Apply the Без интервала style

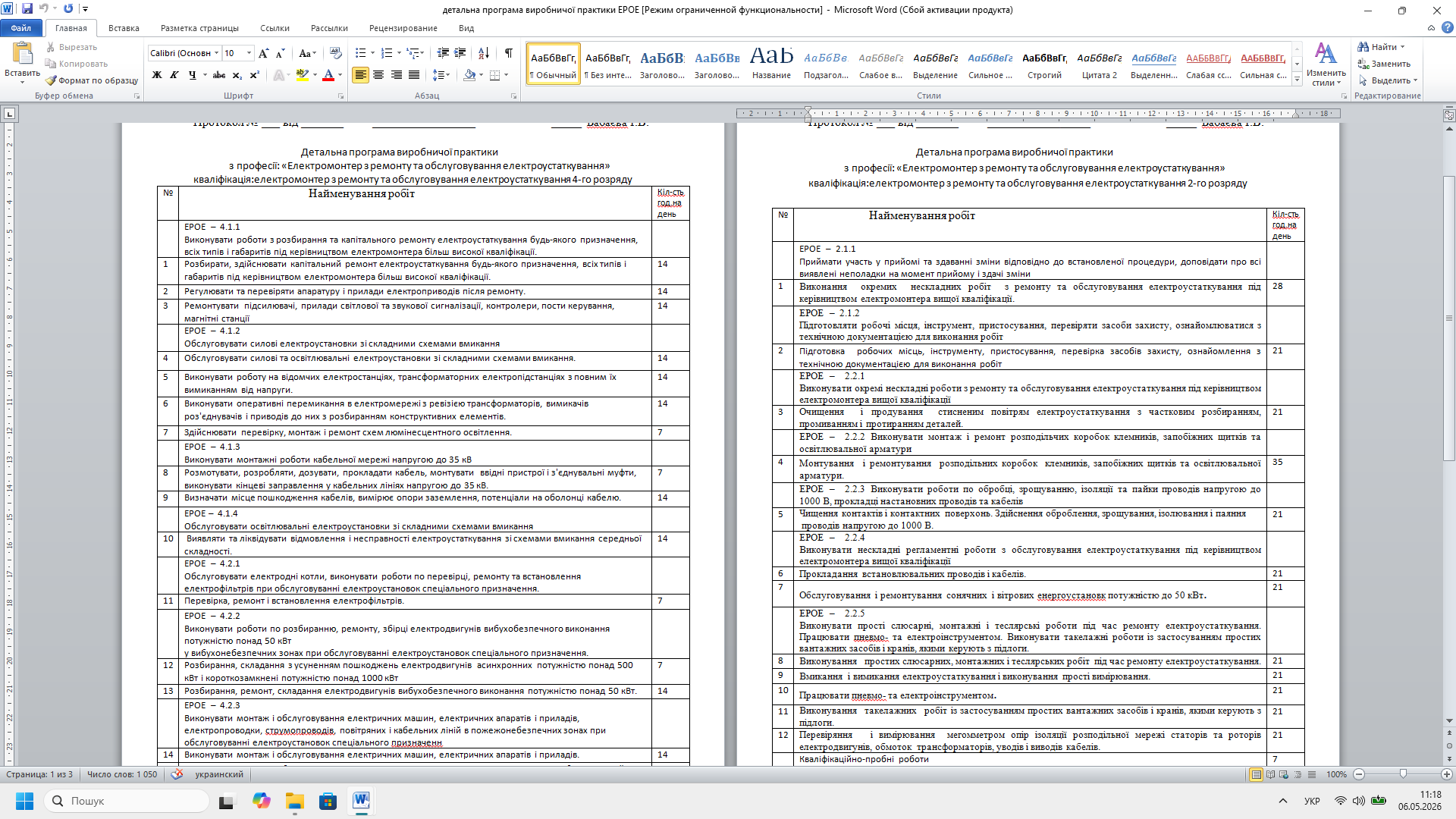tap(608, 64)
